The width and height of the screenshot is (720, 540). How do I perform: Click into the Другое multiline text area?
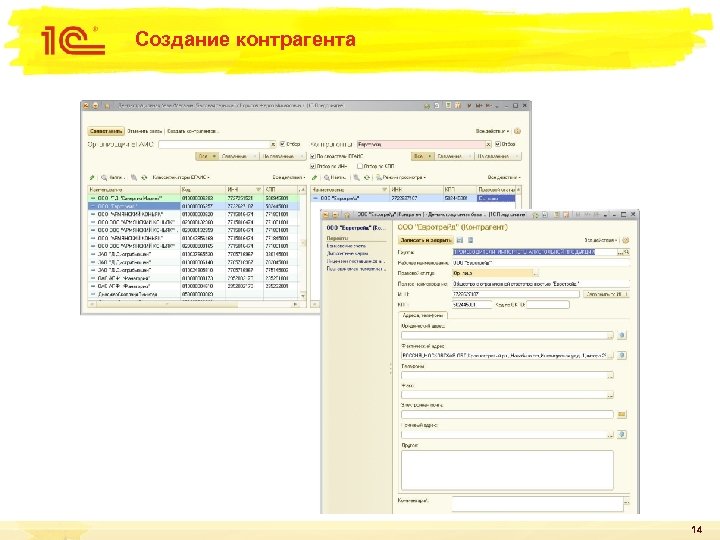(507, 470)
